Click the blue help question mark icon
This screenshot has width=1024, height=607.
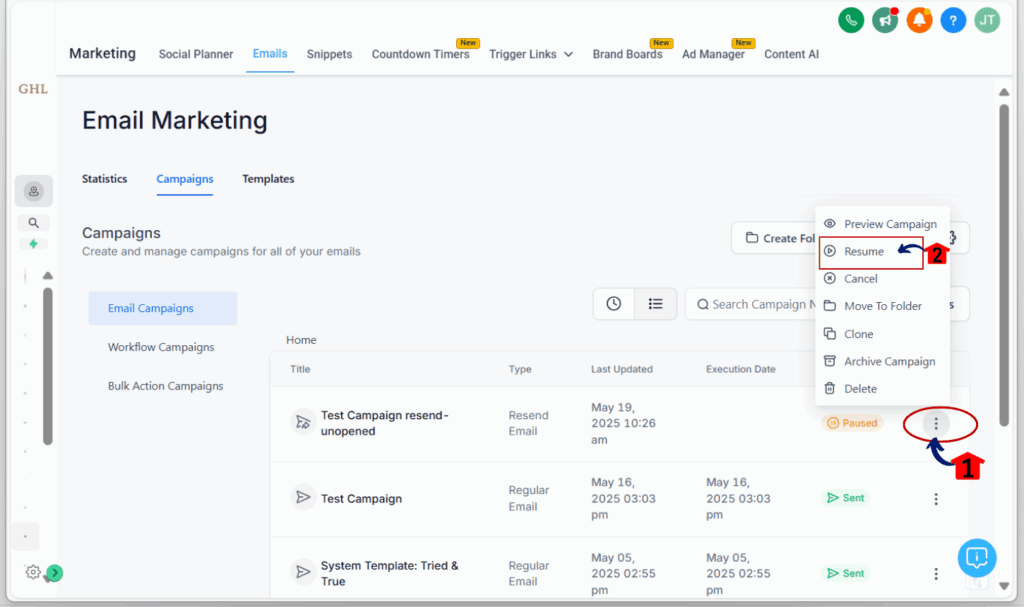coord(952,19)
